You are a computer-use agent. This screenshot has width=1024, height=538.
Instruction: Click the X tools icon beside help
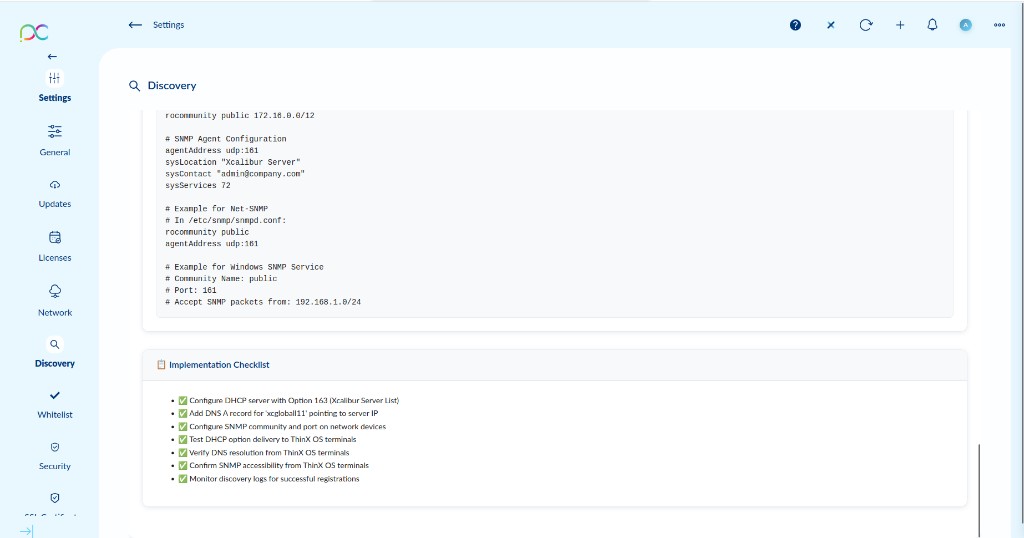pos(830,25)
